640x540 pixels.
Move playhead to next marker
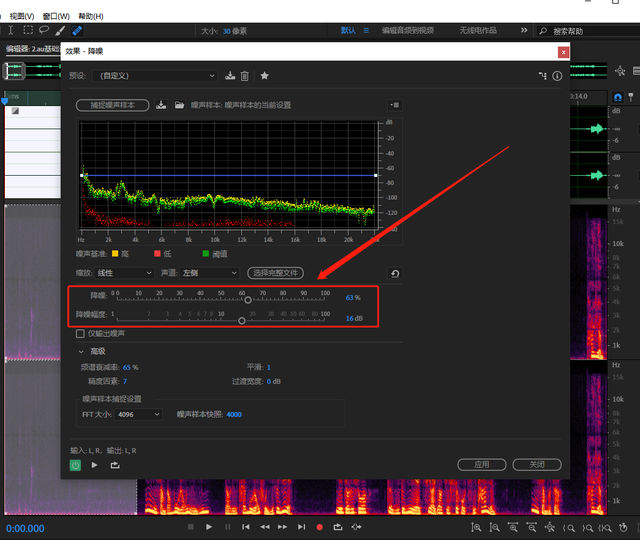click(301, 527)
